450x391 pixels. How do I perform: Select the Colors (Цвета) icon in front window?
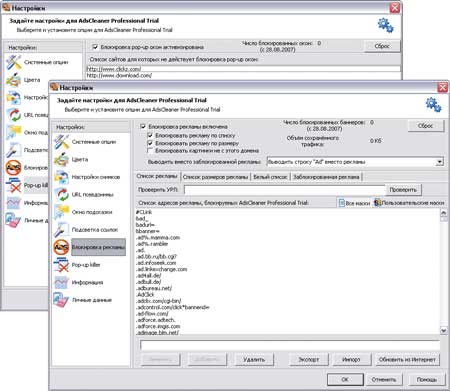[61, 159]
